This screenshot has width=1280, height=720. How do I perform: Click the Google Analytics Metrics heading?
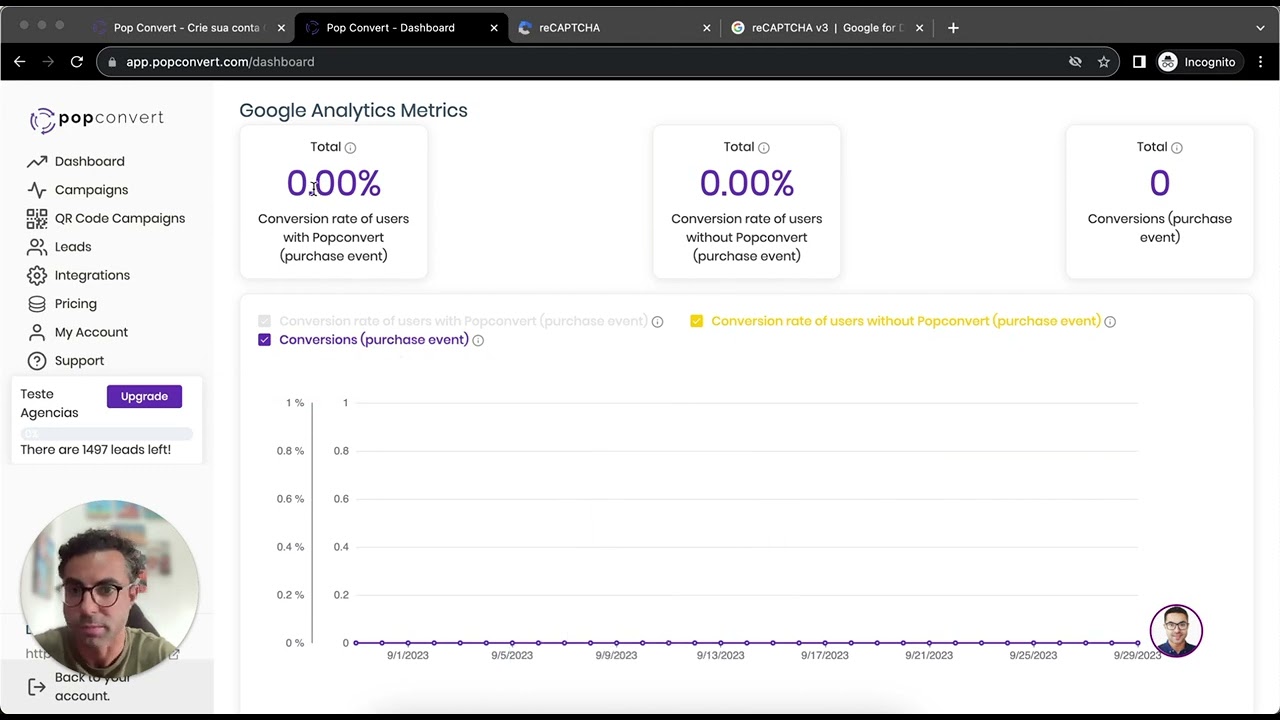[x=353, y=110]
